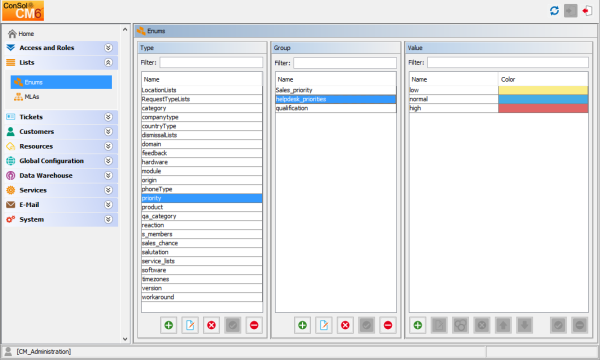Click the Customers person icon
Image resolution: width=600 pixels, height=360 pixels.
11,131
